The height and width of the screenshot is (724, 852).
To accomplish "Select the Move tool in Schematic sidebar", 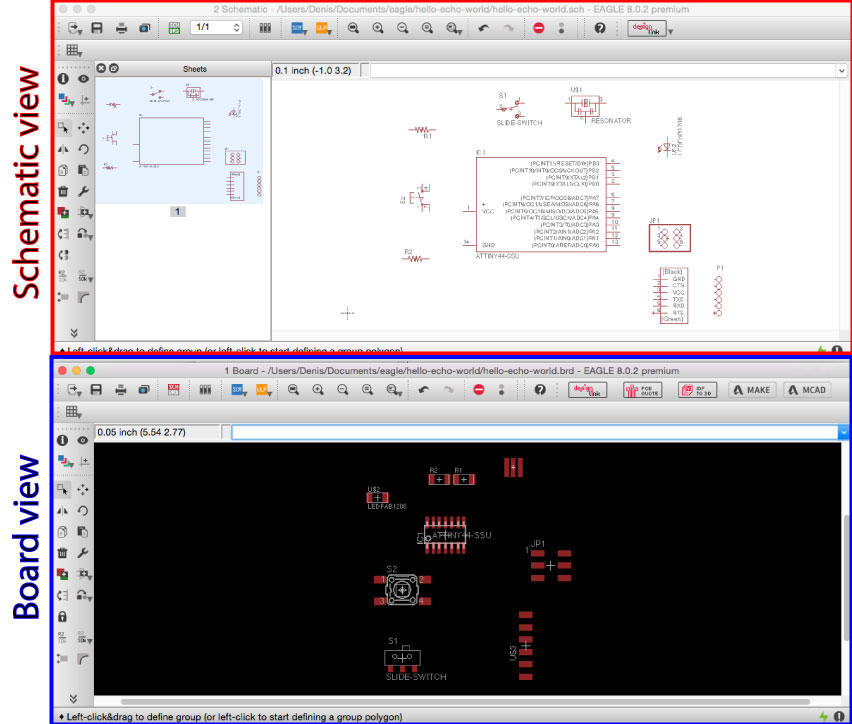I will point(83,128).
